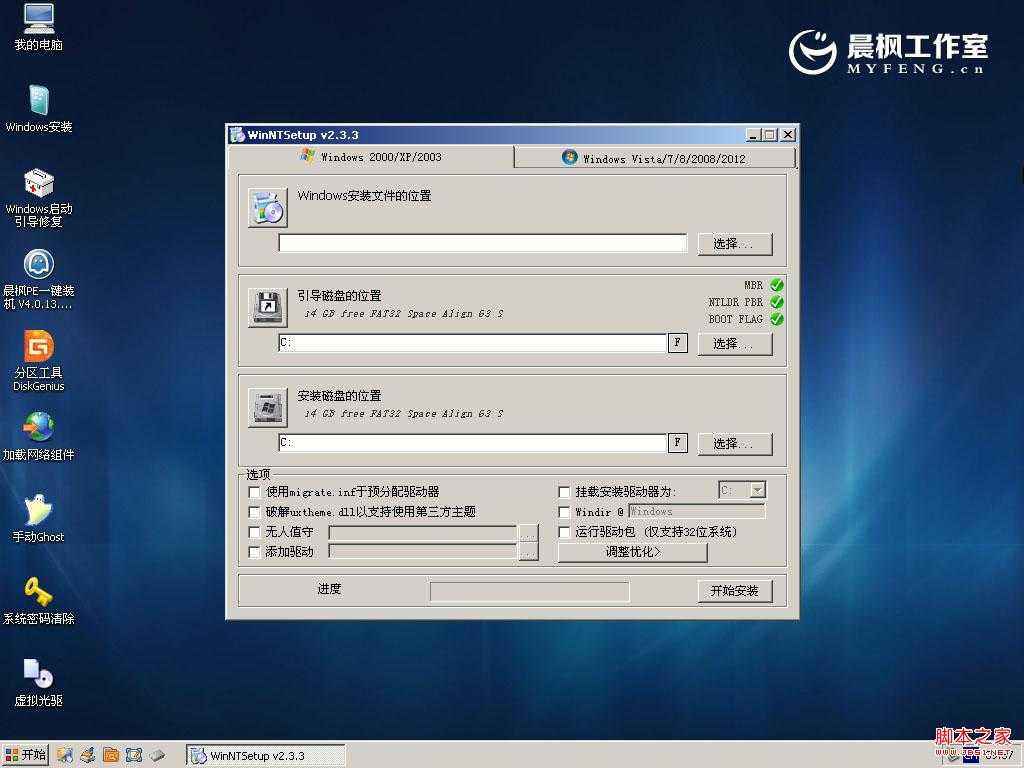Click the Windows install files source CD icon
The image size is (1024, 768).
point(266,206)
